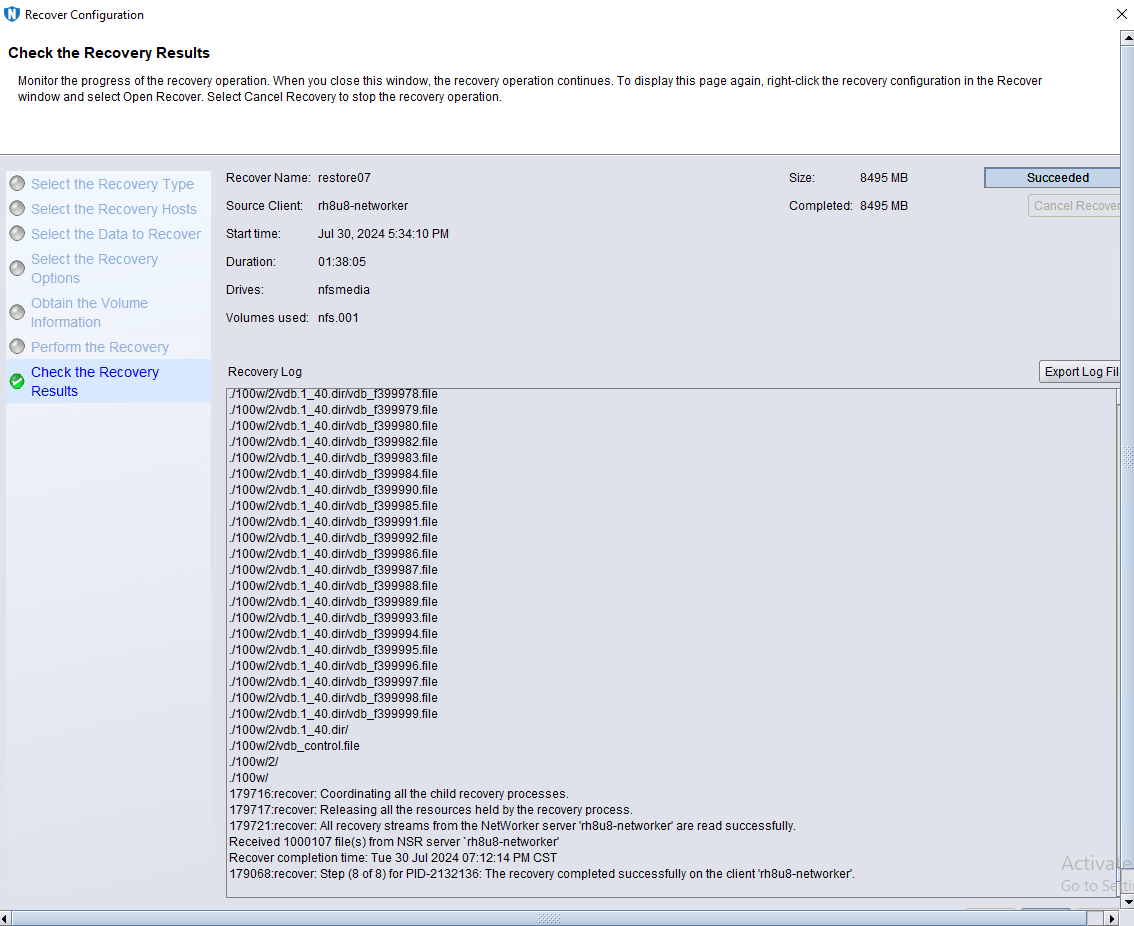Click the start time Jul 30, 2024 5:34:10 PM

pos(383,234)
